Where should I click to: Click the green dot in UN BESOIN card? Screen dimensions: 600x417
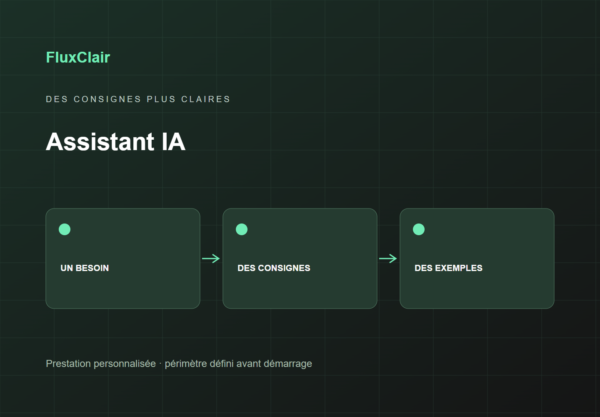tap(65, 229)
